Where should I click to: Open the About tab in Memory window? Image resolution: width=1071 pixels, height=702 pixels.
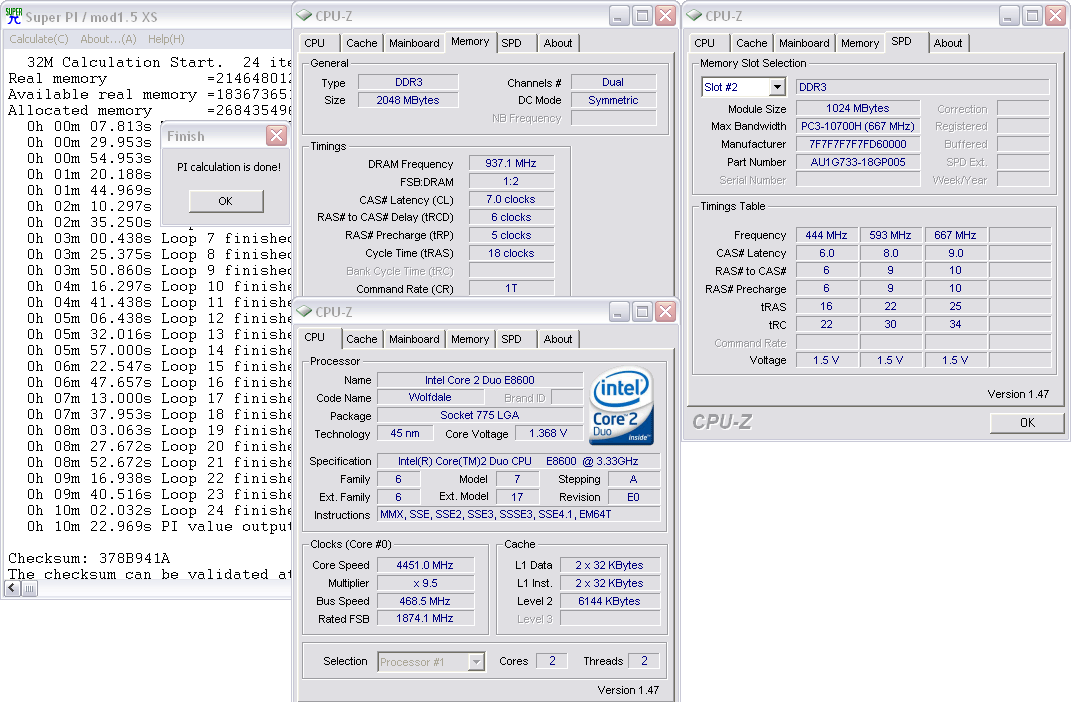click(558, 43)
